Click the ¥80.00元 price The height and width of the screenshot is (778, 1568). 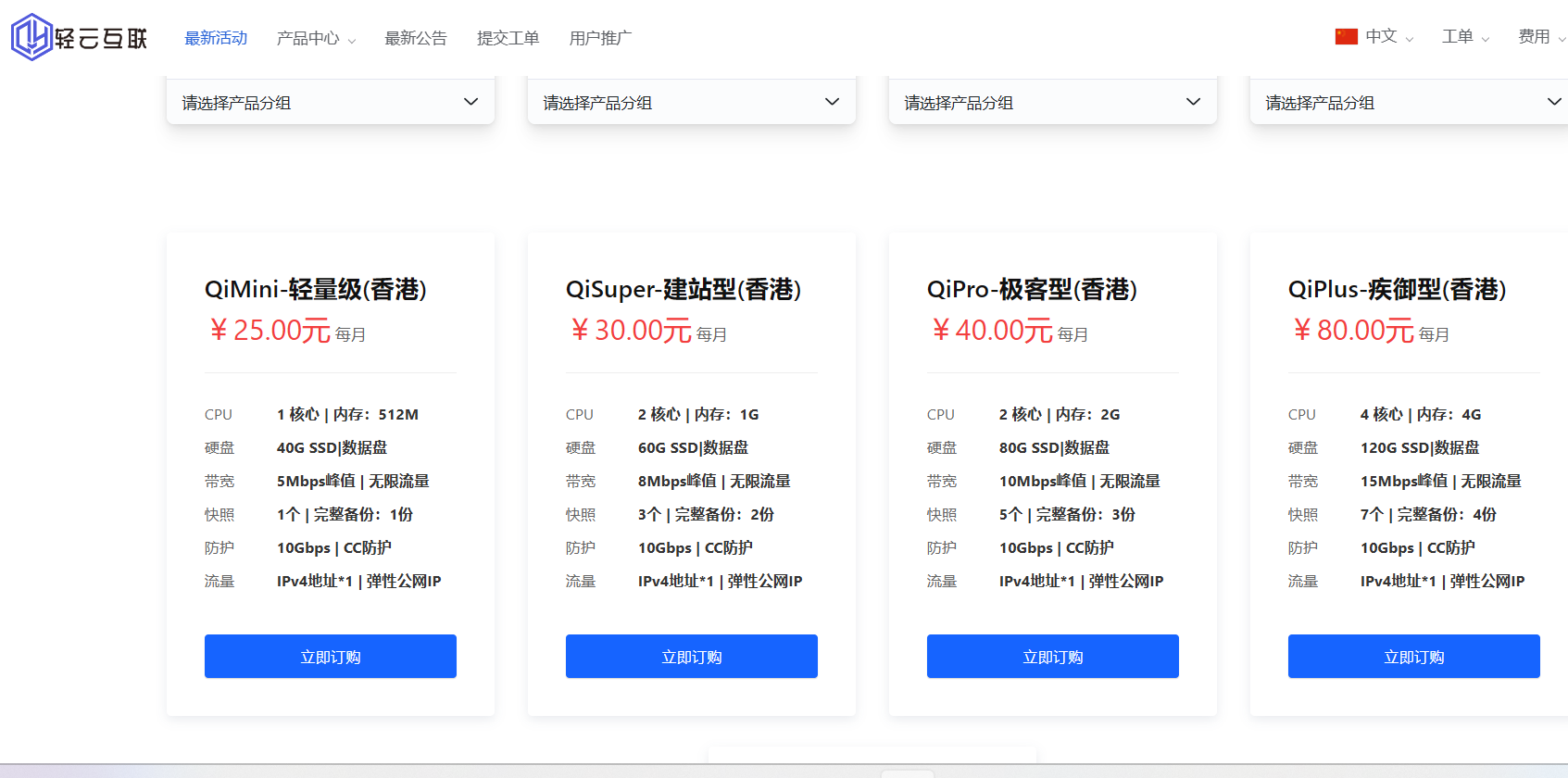[x=1353, y=330]
